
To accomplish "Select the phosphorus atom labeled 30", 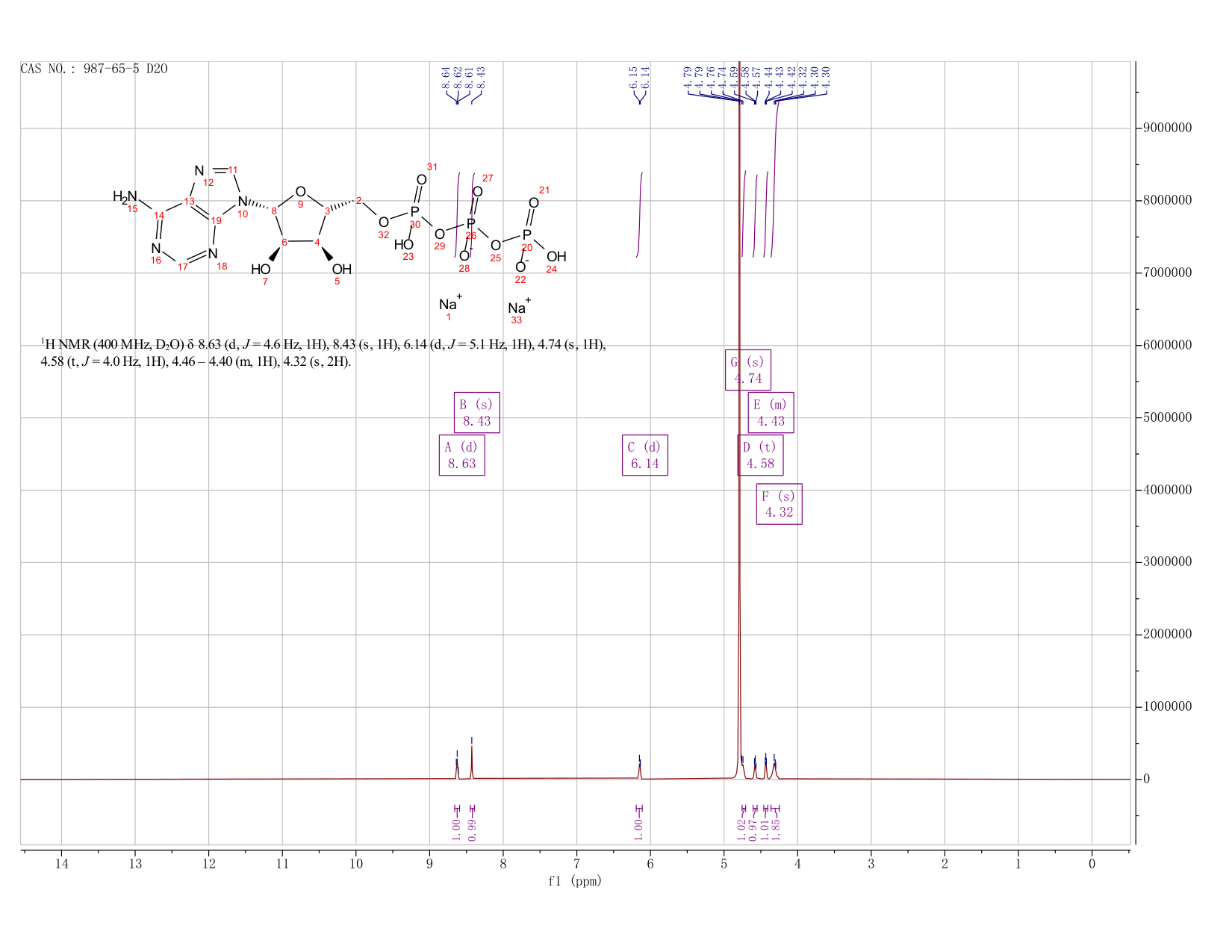I will pyautogui.click(x=414, y=212).
